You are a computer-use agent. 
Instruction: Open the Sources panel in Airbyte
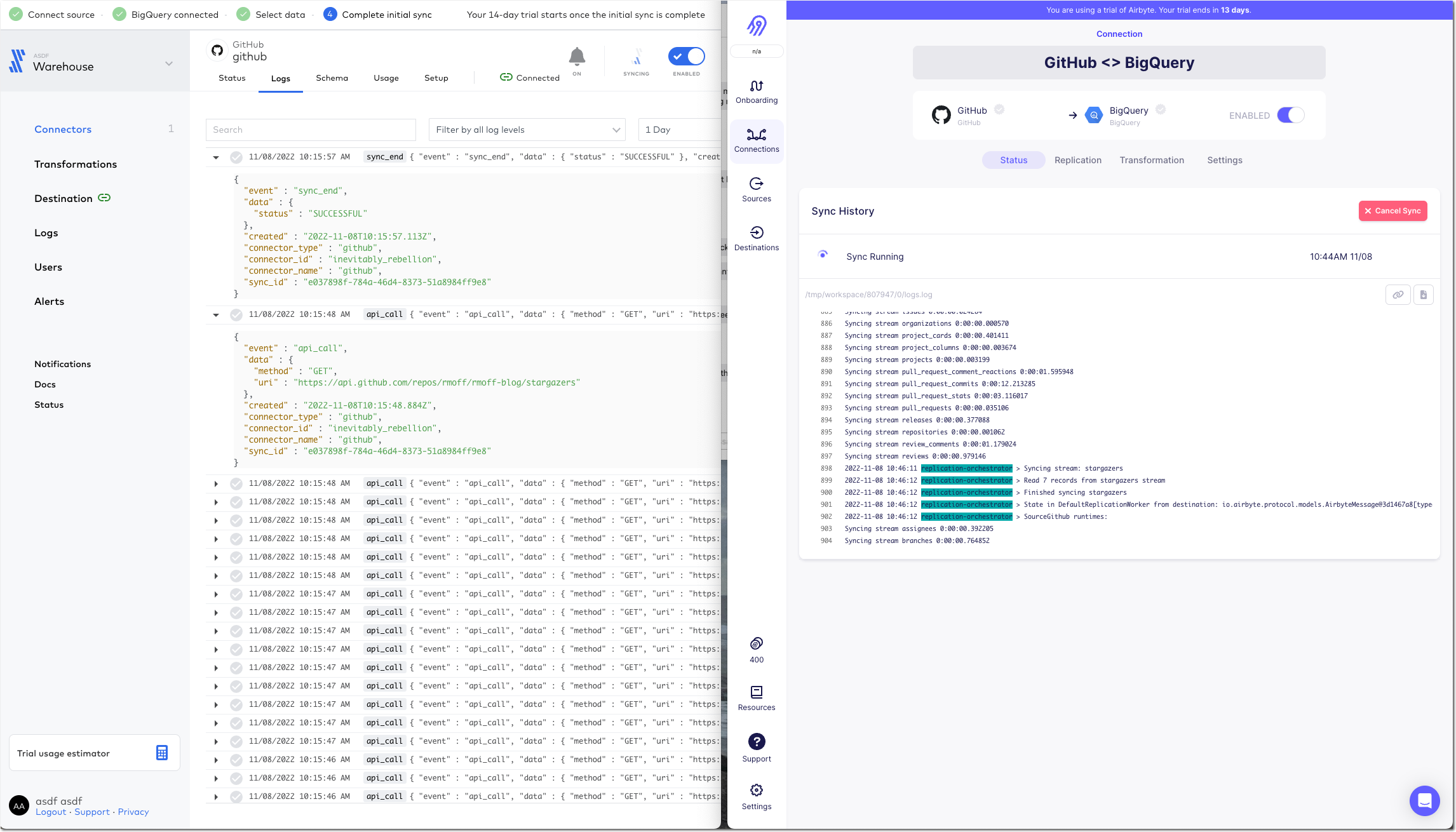[757, 189]
